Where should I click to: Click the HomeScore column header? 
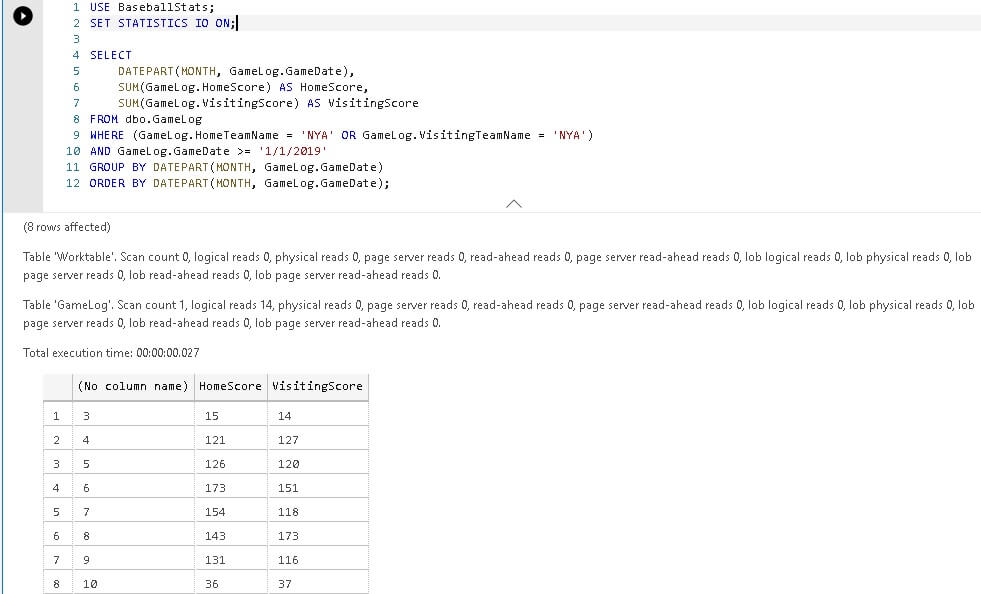pos(230,386)
